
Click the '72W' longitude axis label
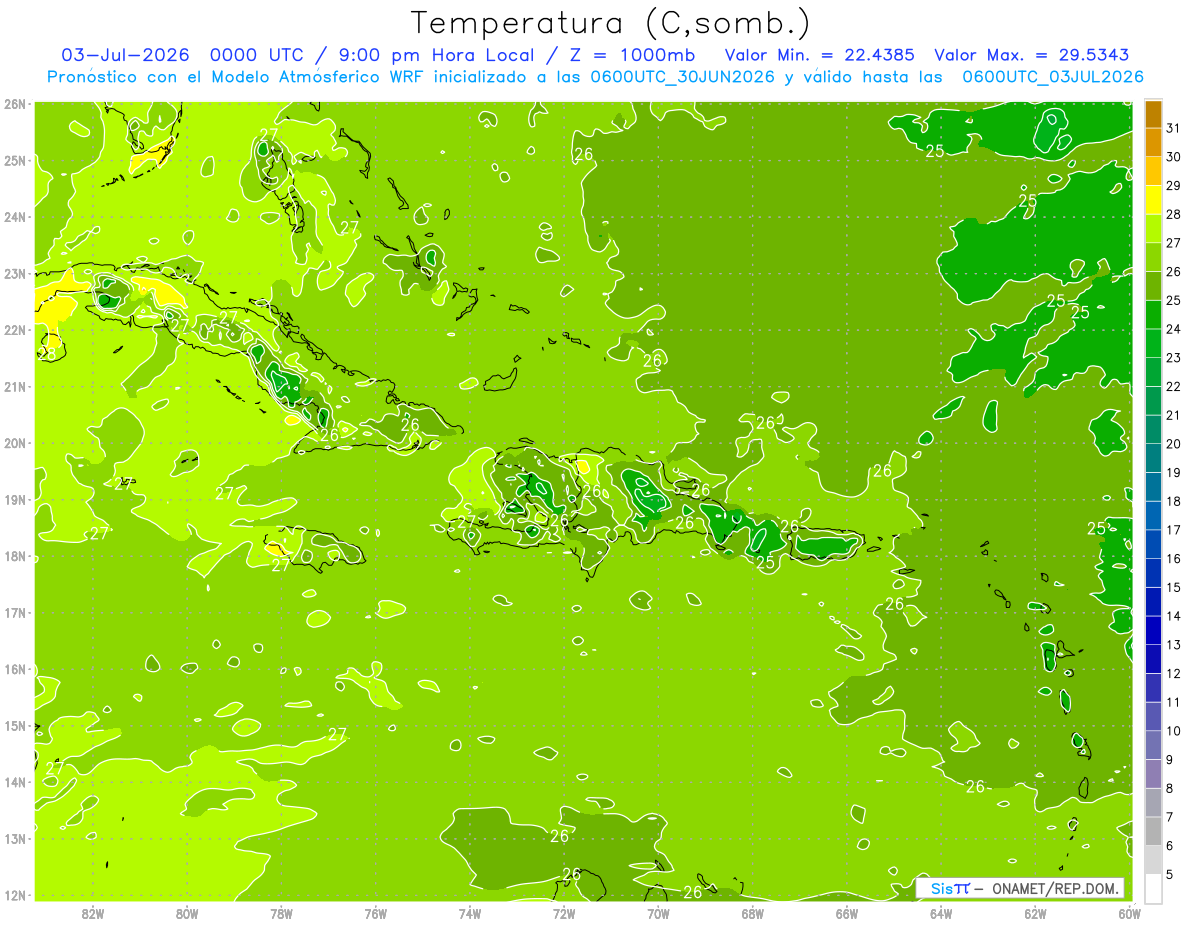[x=564, y=914]
